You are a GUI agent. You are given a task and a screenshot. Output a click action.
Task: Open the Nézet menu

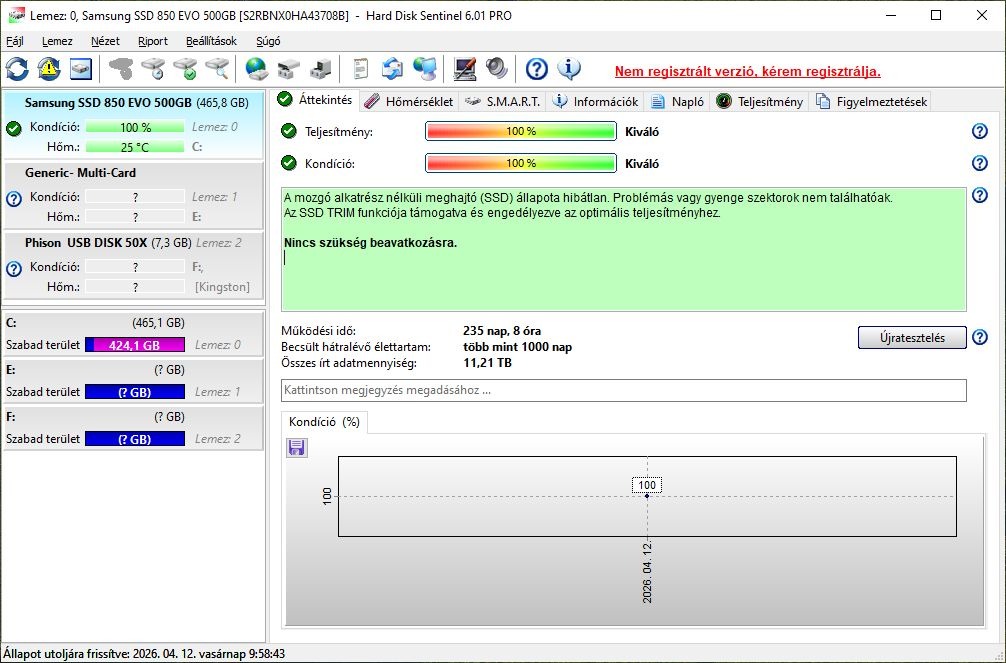pos(105,41)
